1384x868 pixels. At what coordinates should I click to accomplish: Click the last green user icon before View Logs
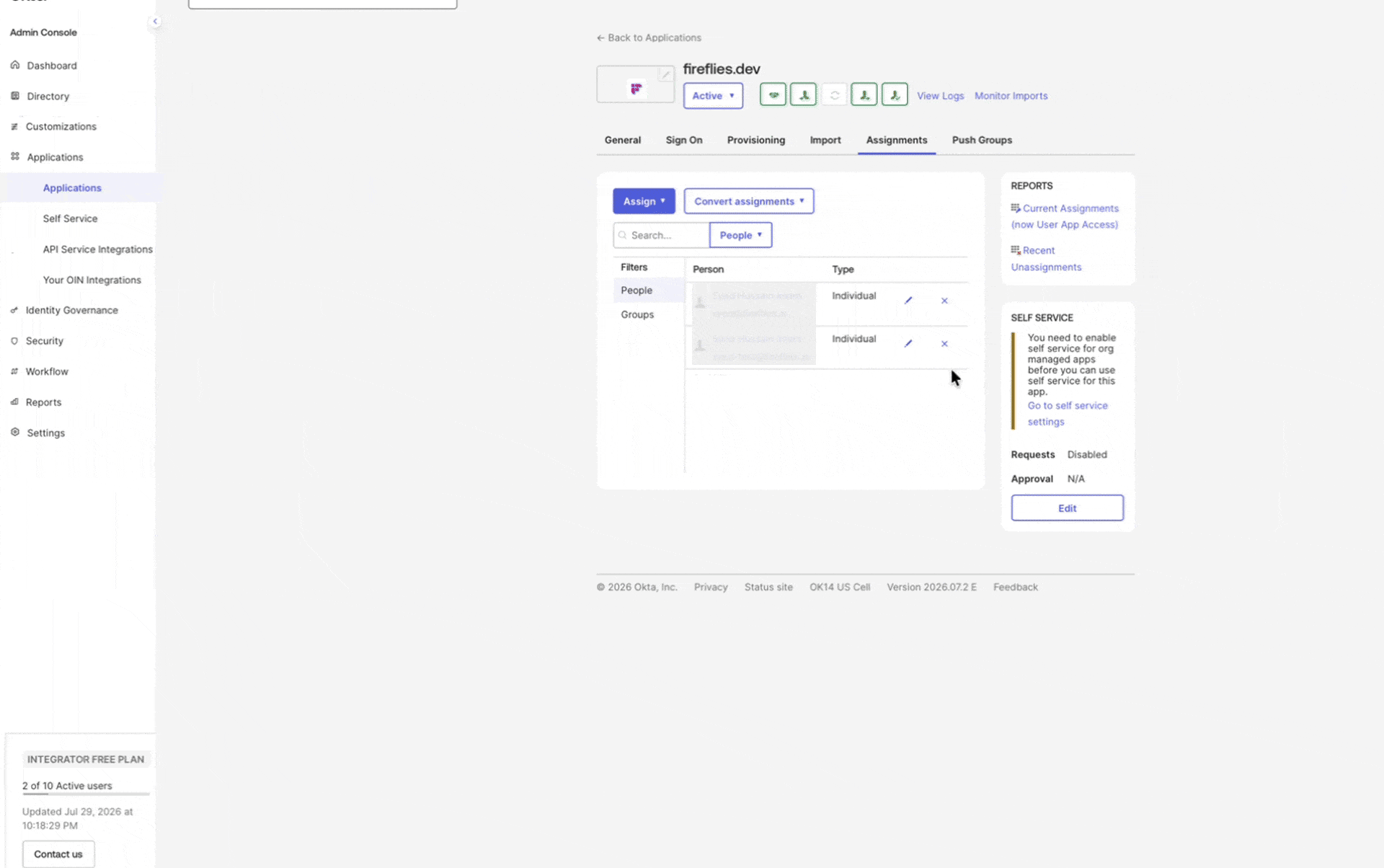coord(895,95)
